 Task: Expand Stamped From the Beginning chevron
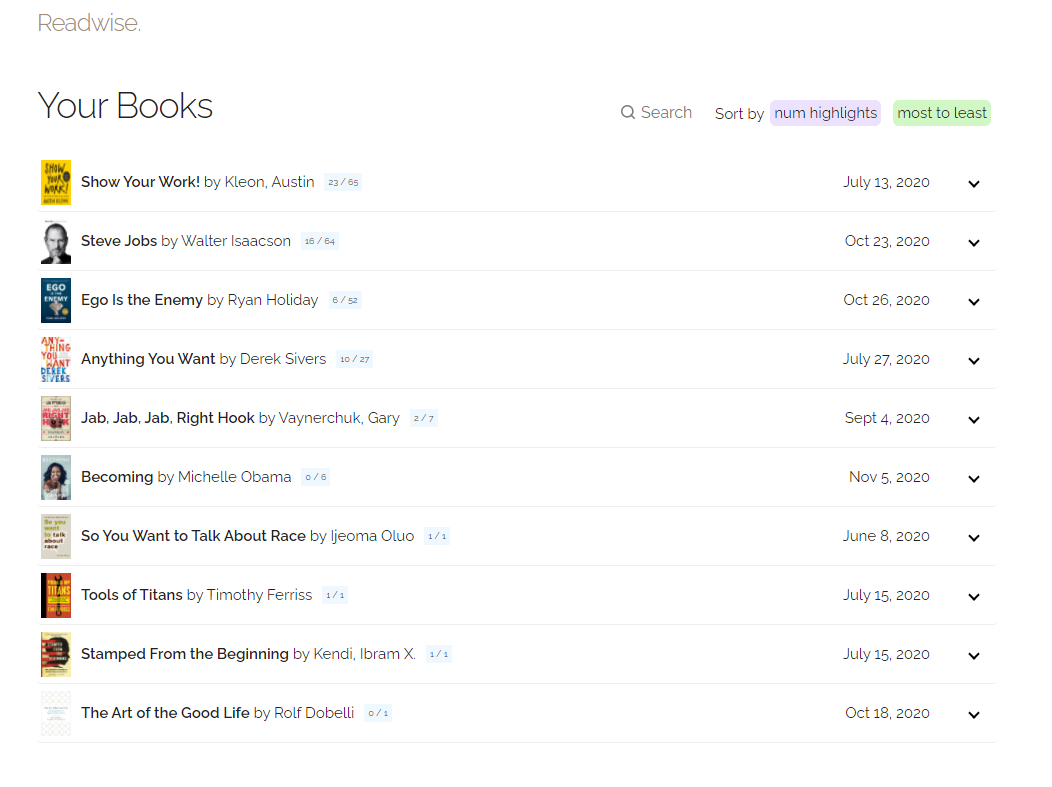pyautogui.click(x=974, y=656)
